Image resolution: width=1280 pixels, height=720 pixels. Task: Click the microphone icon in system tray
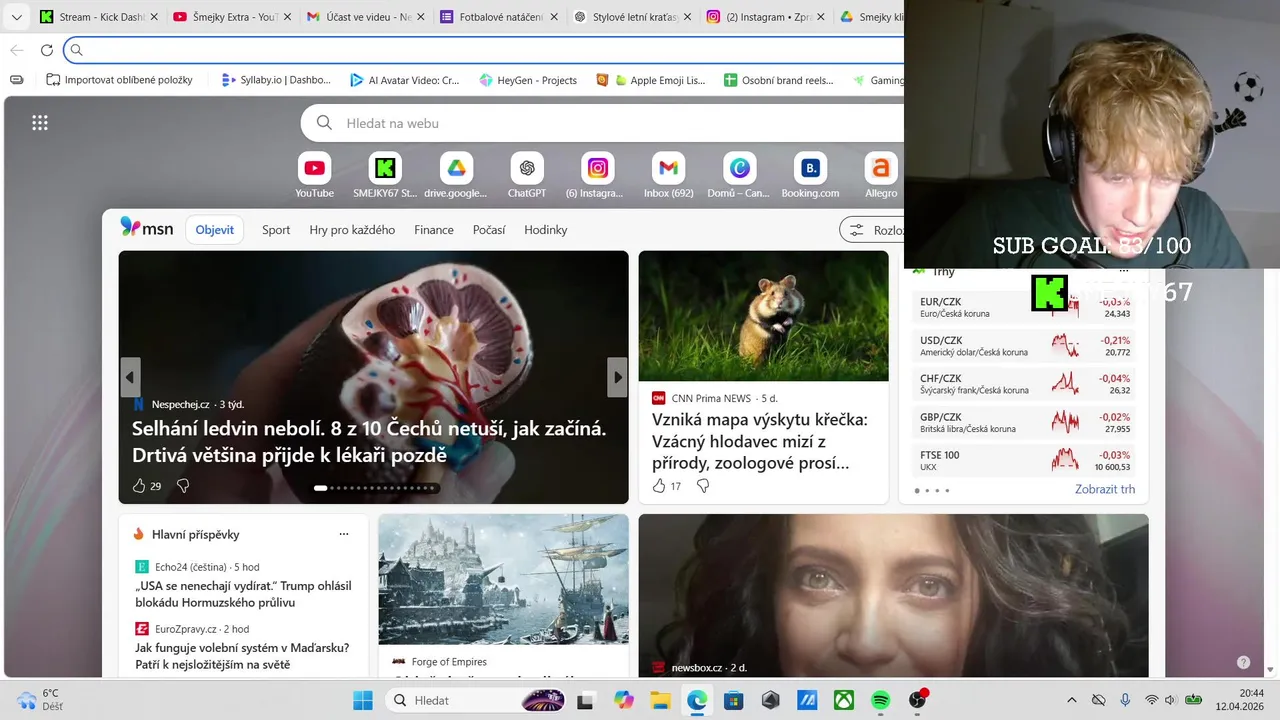pos(1125,700)
